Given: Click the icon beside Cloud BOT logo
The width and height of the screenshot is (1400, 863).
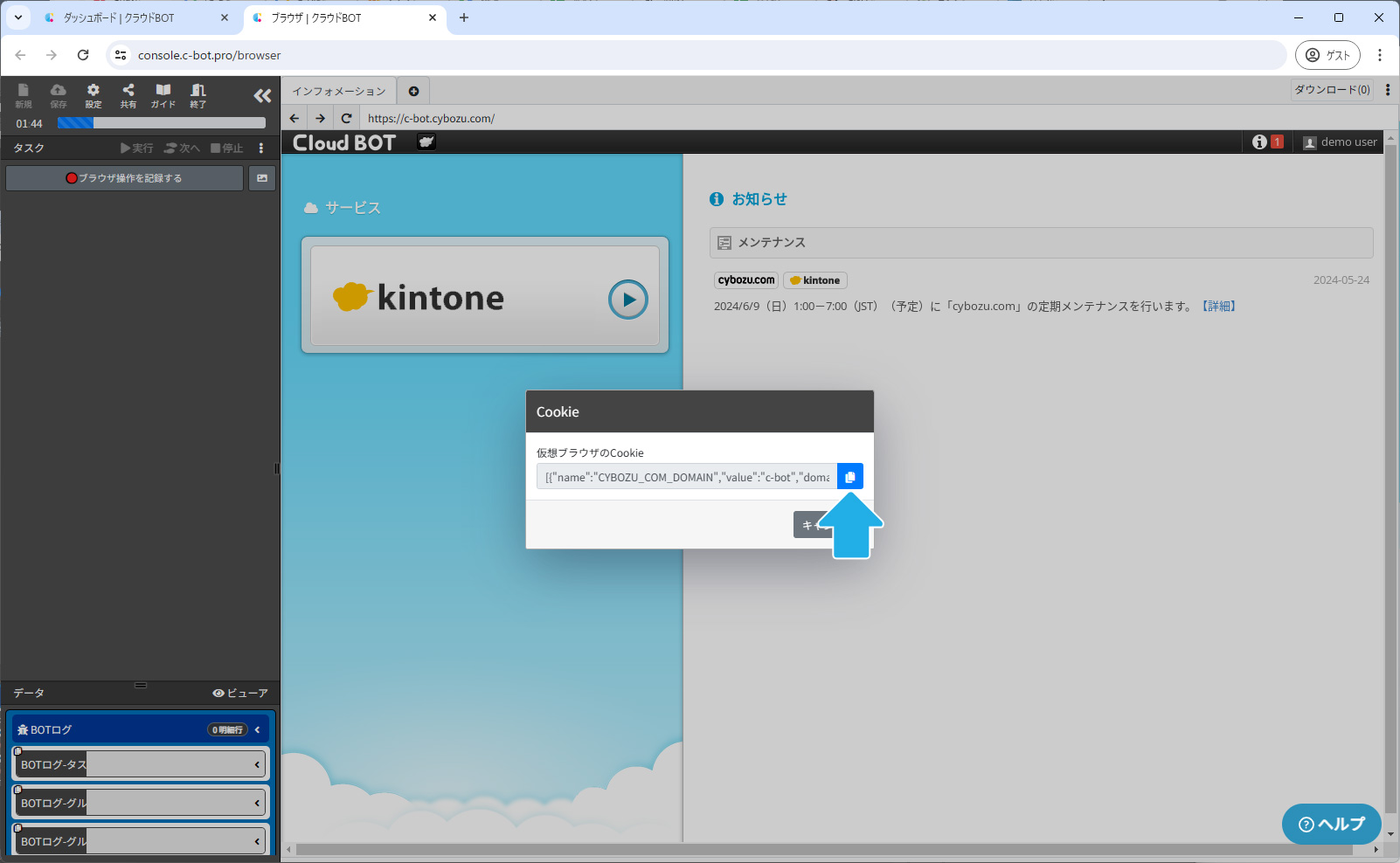Looking at the screenshot, I should [426, 142].
